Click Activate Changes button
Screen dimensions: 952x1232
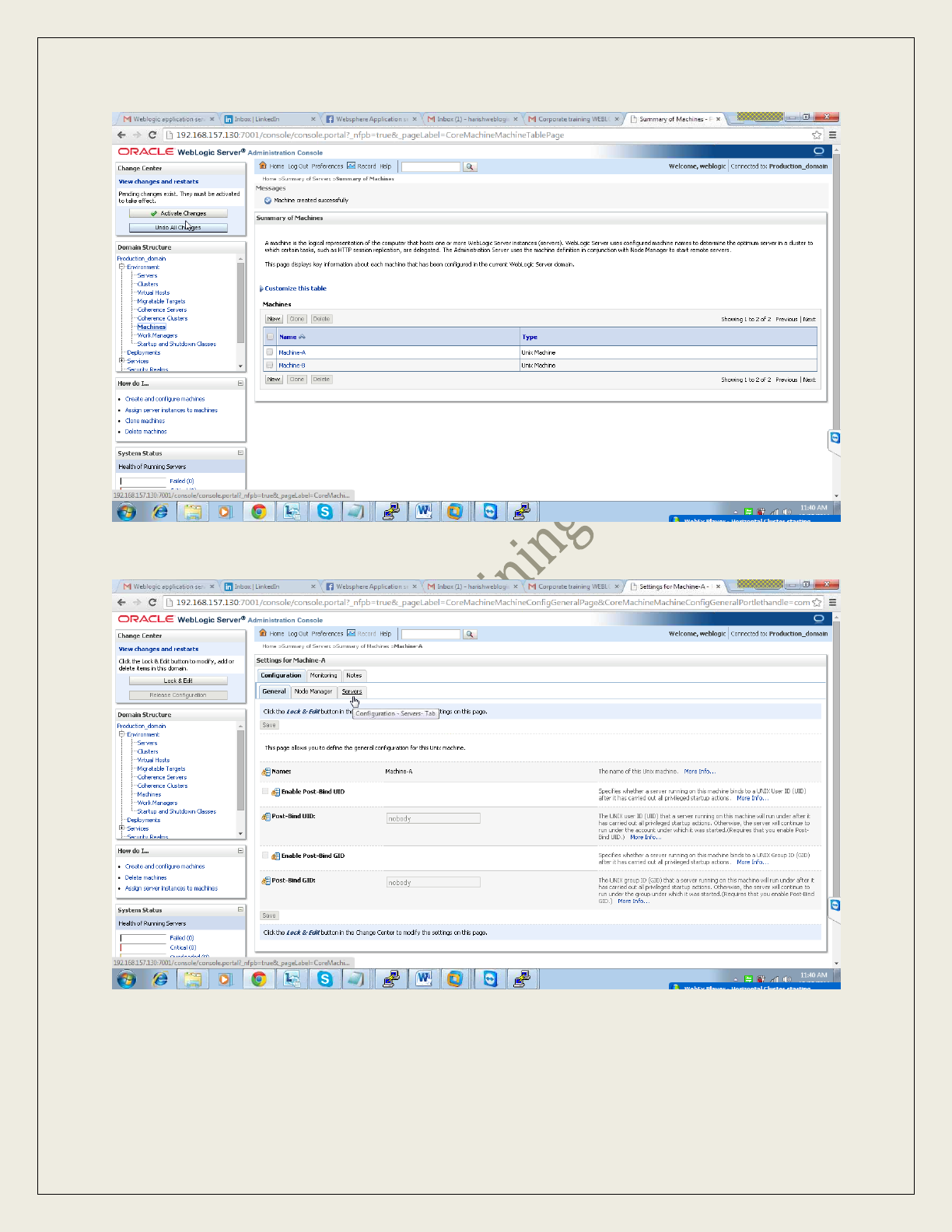click(178, 213)
